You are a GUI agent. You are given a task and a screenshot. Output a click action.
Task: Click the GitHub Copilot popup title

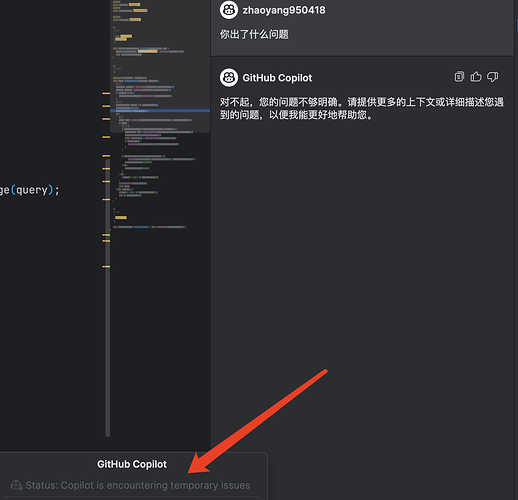(x=132, y=464)
